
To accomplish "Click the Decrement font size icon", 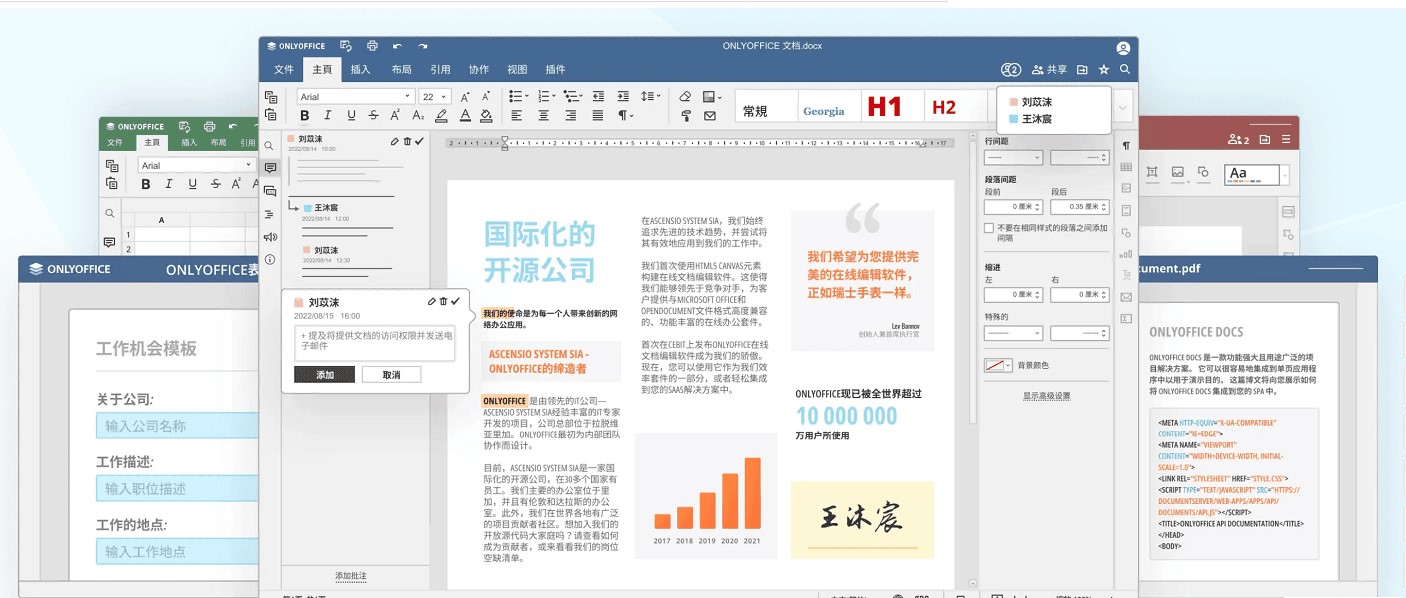I will click(x=486, y=97).
